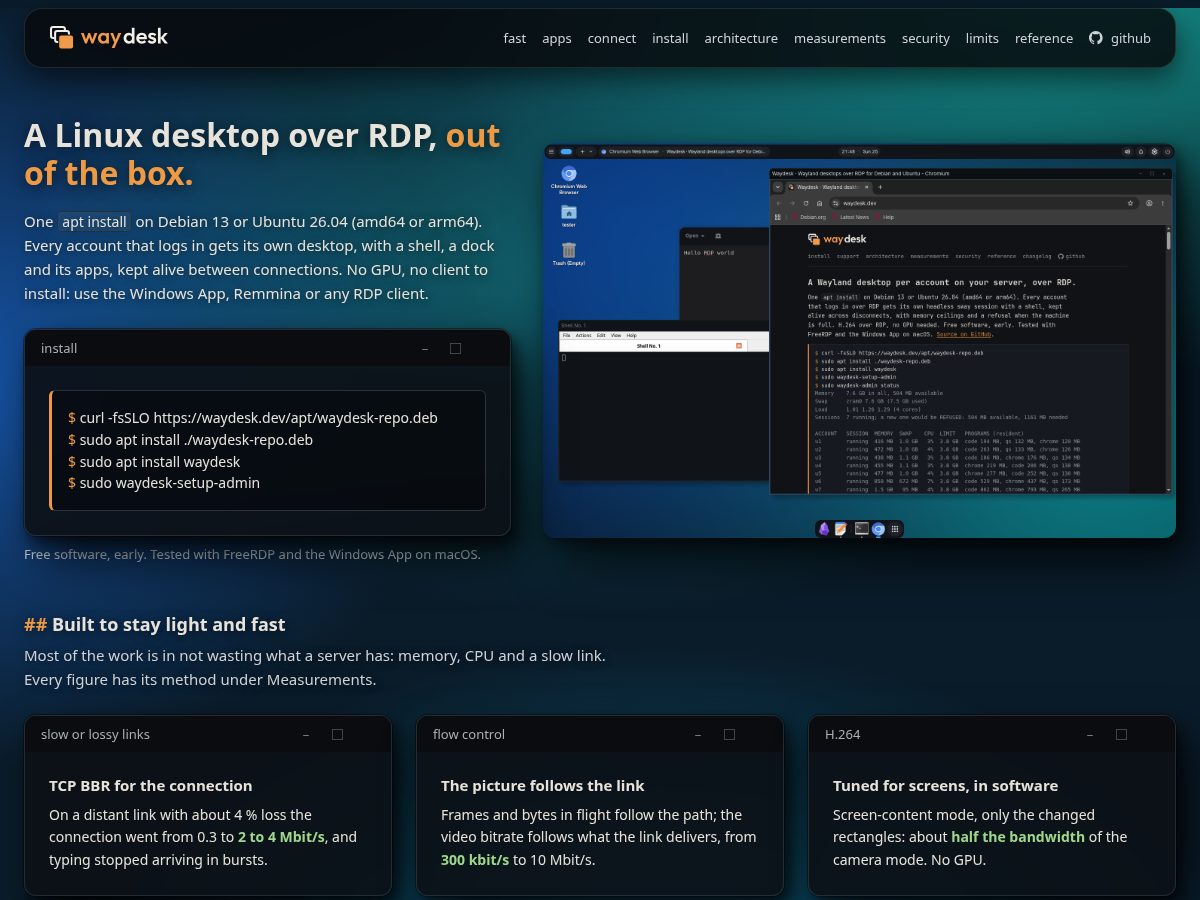Click the 'Free software, early. Tested with FreeRDP' note

(252, 554)
